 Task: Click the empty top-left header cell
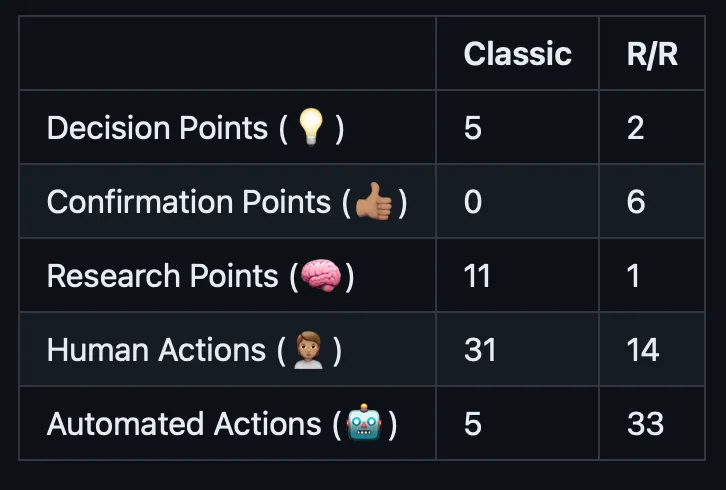[227, 54]
